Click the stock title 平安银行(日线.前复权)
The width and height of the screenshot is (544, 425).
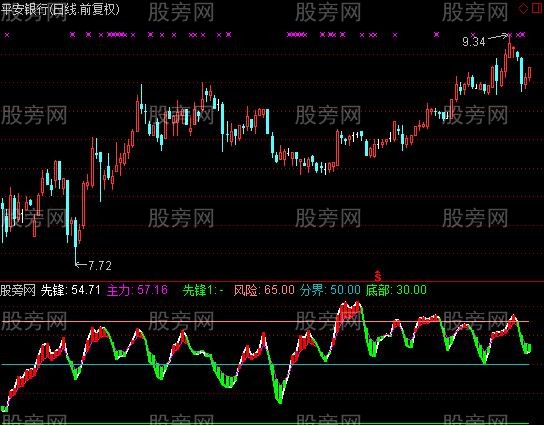pos(60,10)
